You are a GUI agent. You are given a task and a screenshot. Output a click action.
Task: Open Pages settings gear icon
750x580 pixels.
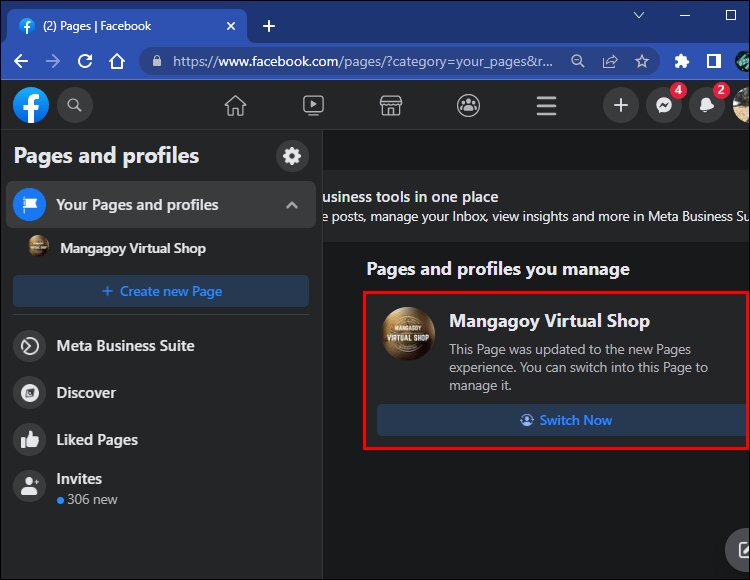(292, 156)
